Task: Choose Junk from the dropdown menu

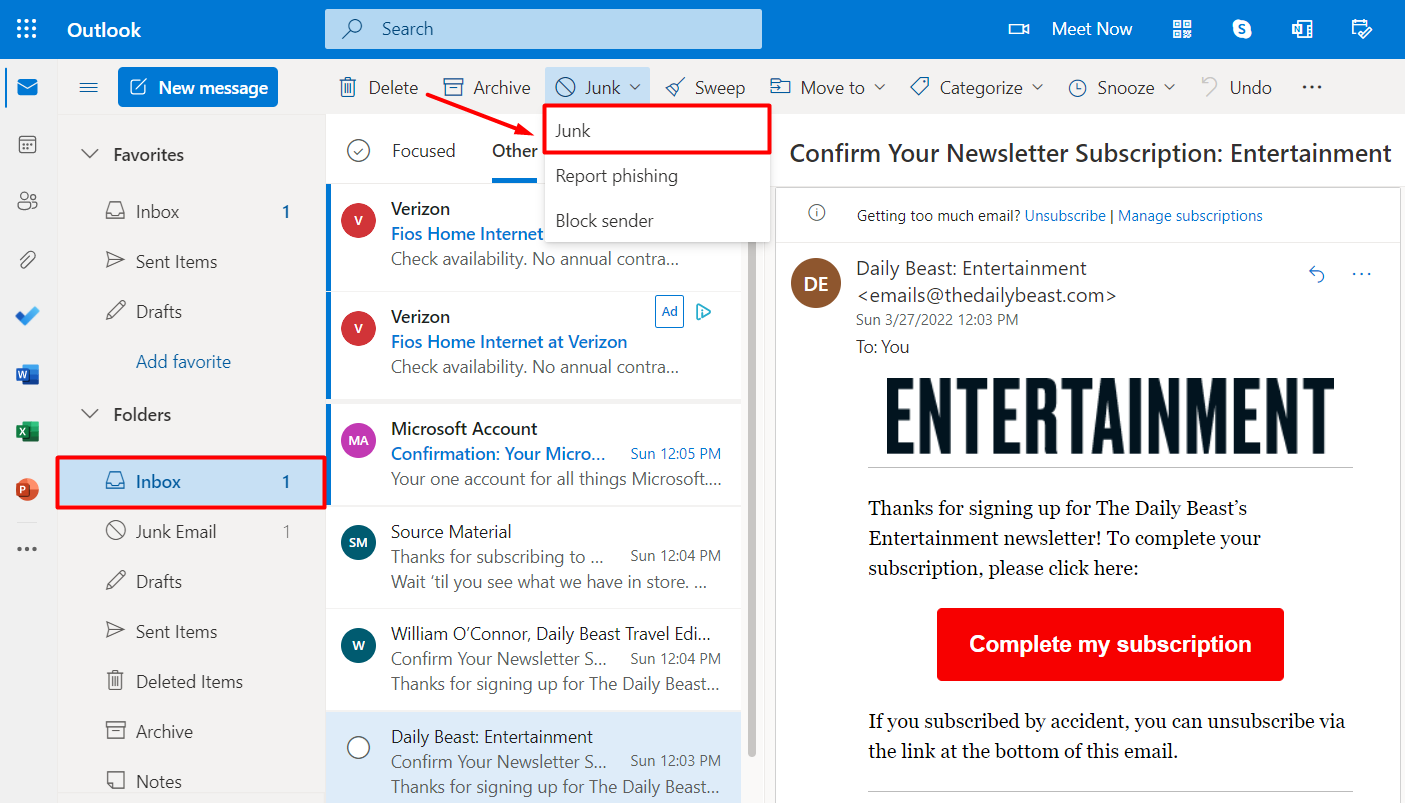Action: (x=657, y=130)
